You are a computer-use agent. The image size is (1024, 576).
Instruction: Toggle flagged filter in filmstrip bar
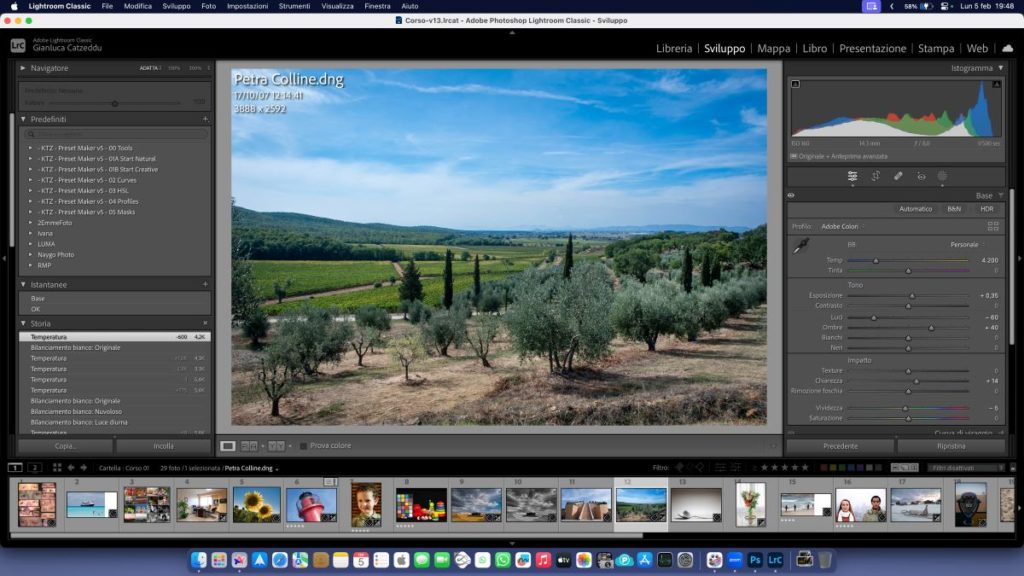tap(679, 468)
